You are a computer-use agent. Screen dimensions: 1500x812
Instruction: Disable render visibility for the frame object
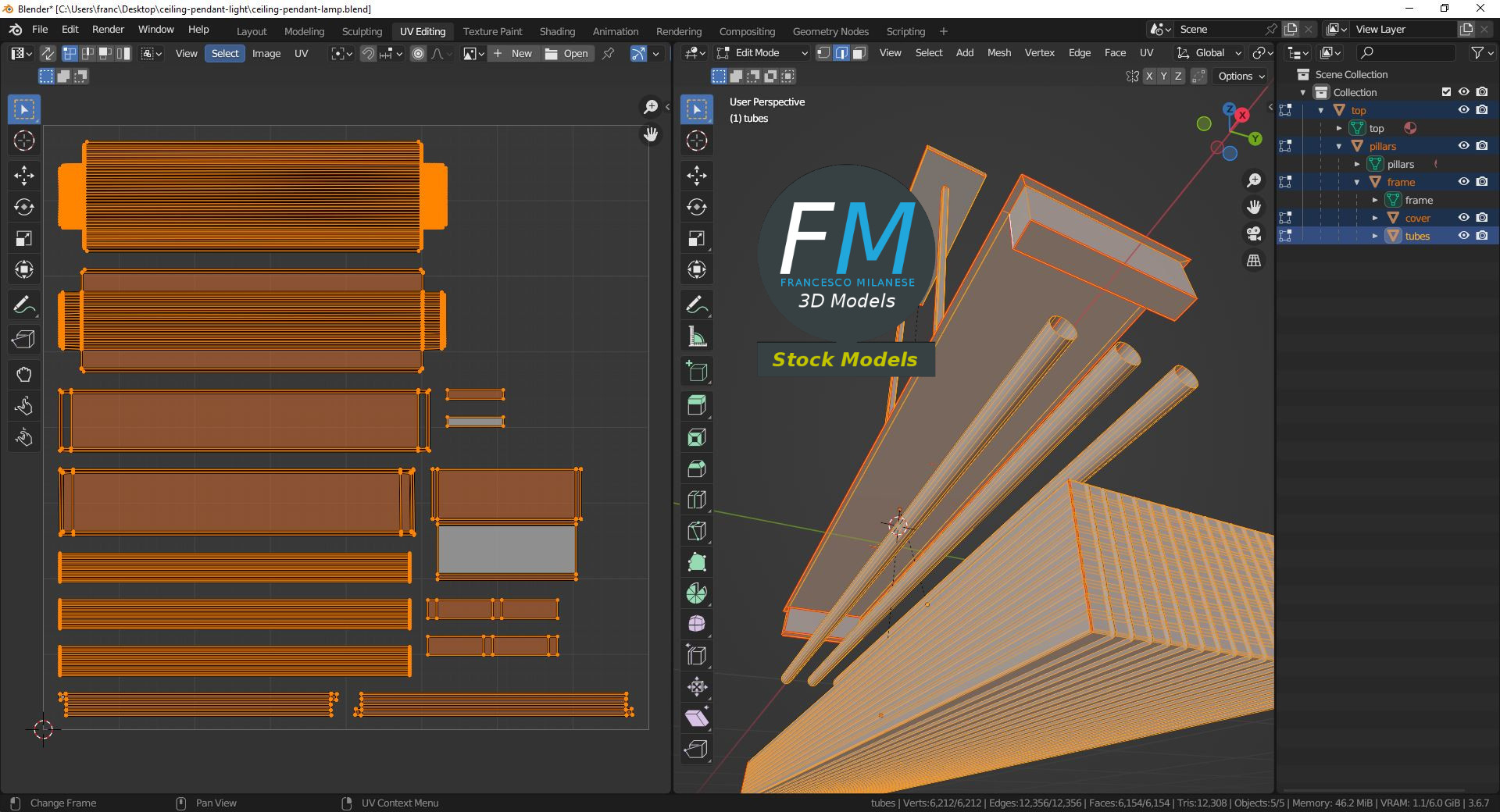1482,182
